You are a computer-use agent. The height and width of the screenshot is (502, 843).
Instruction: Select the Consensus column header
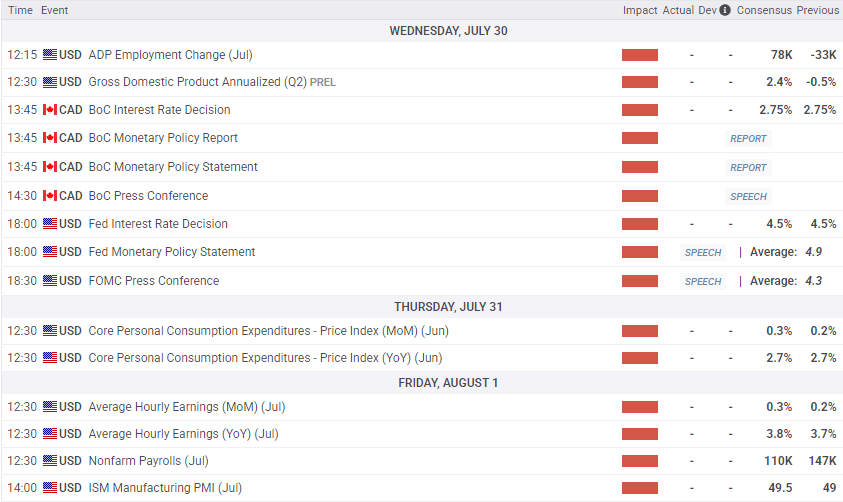click(764, 10)
